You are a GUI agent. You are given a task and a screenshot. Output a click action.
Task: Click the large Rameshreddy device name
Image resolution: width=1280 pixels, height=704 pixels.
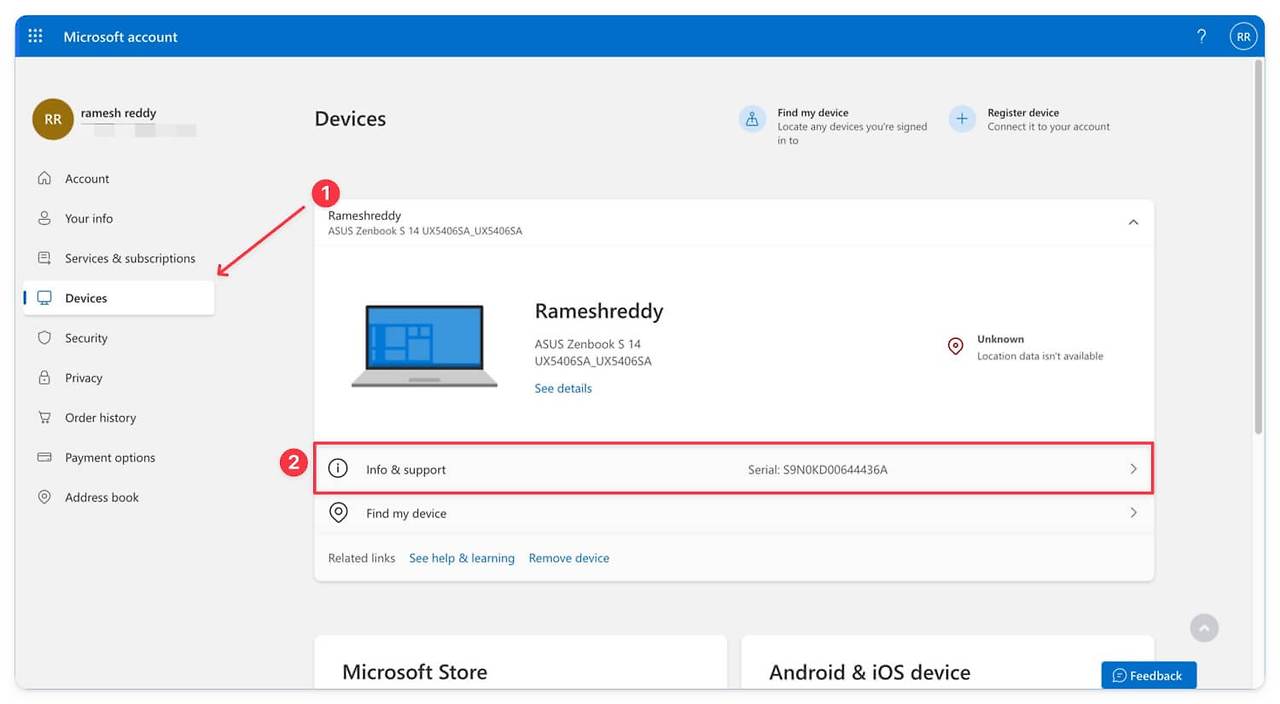(x=599, y=311)
